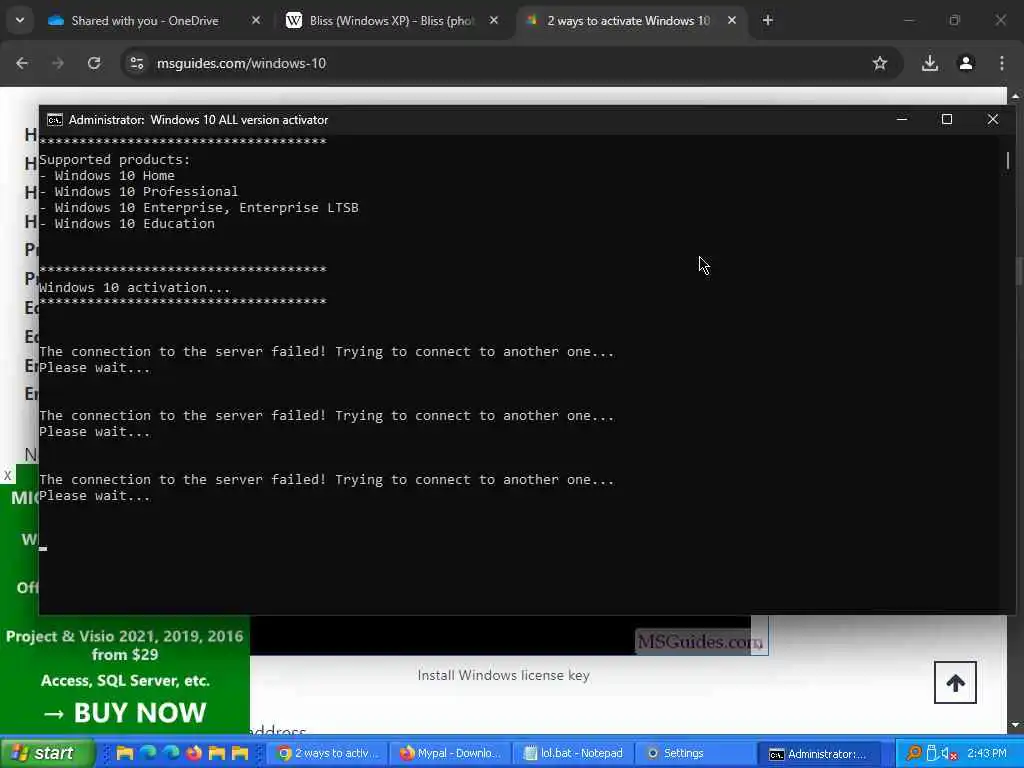Close the green ad with the X
Screen dimensions: 1024x768
7,475
